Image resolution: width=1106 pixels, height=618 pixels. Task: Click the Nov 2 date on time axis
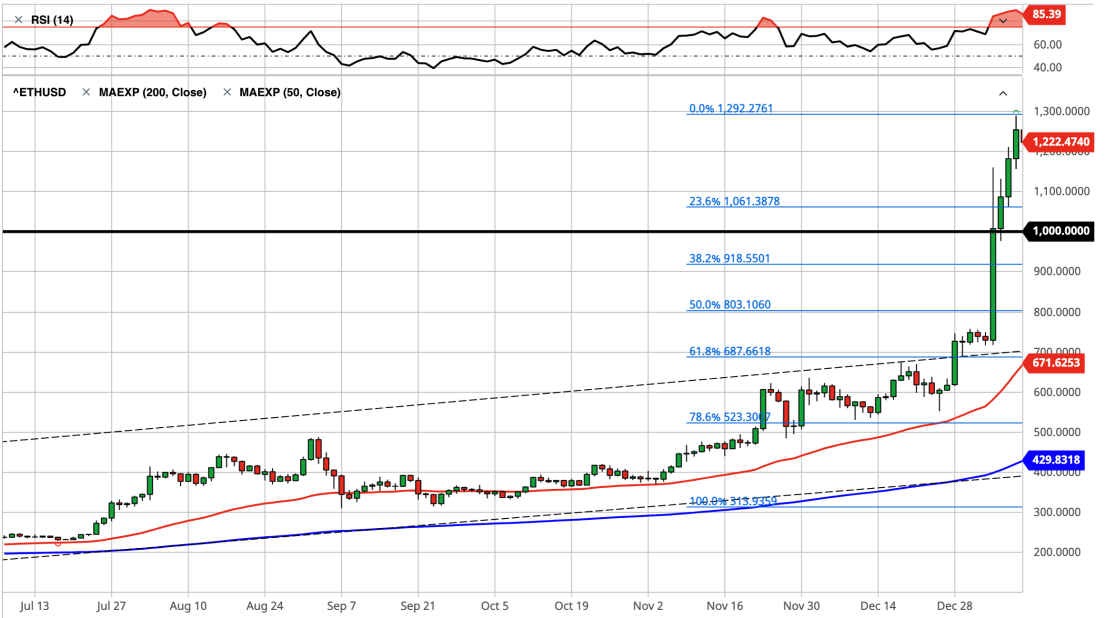pyautogui.click(x=648, y=606)
